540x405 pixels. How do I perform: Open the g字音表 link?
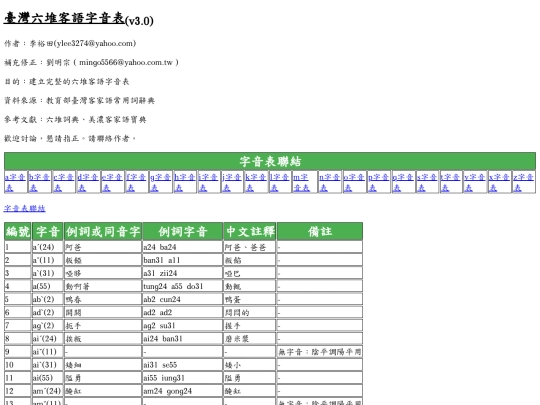click(x=160, y=182)
